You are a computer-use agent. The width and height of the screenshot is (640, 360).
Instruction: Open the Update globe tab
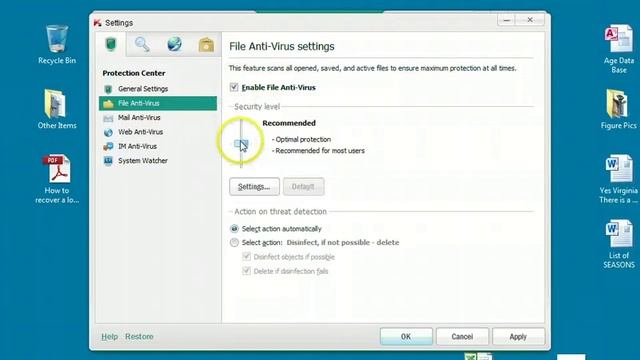coord(174,44)
